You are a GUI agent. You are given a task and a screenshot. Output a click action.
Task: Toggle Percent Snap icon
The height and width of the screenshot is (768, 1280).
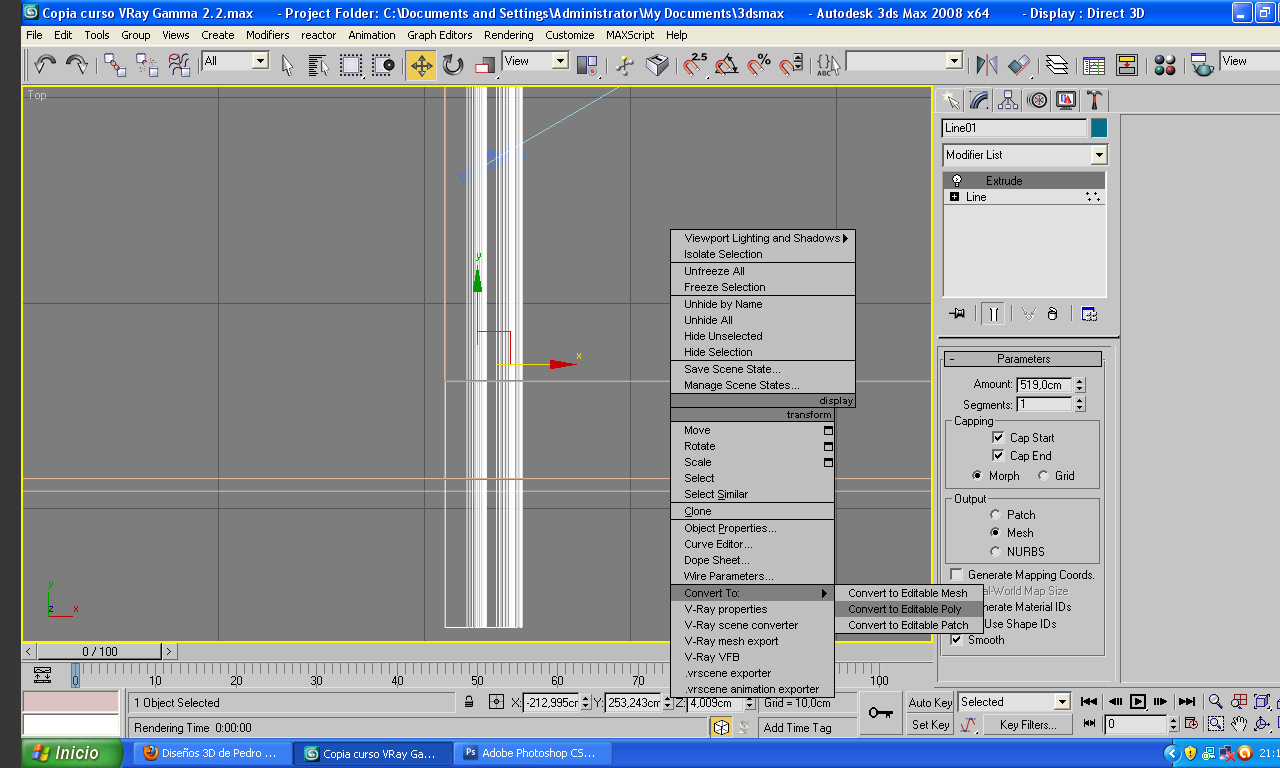pyautogui.click(x=759, y=65)
